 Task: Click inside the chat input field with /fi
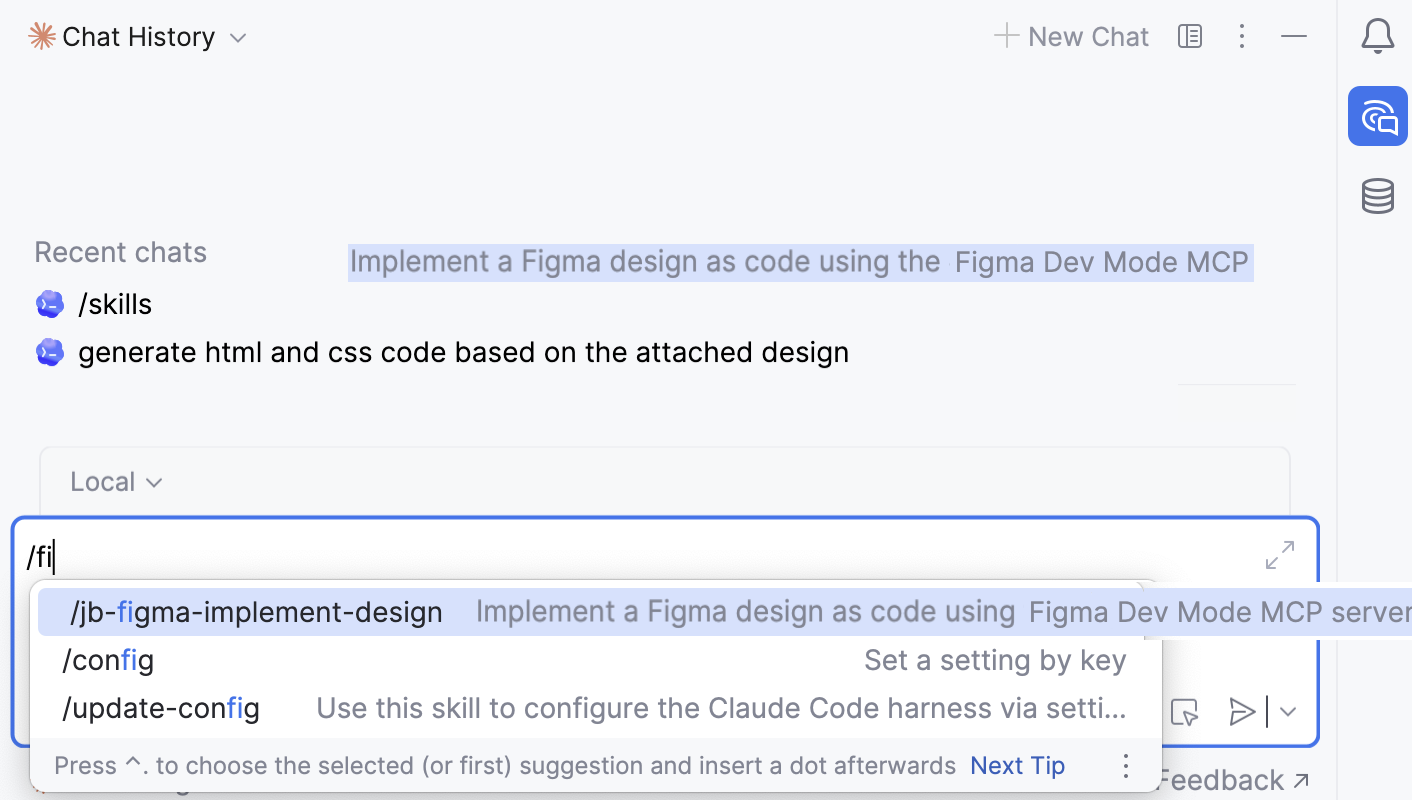pyautogui.click(x=640, y=556)
